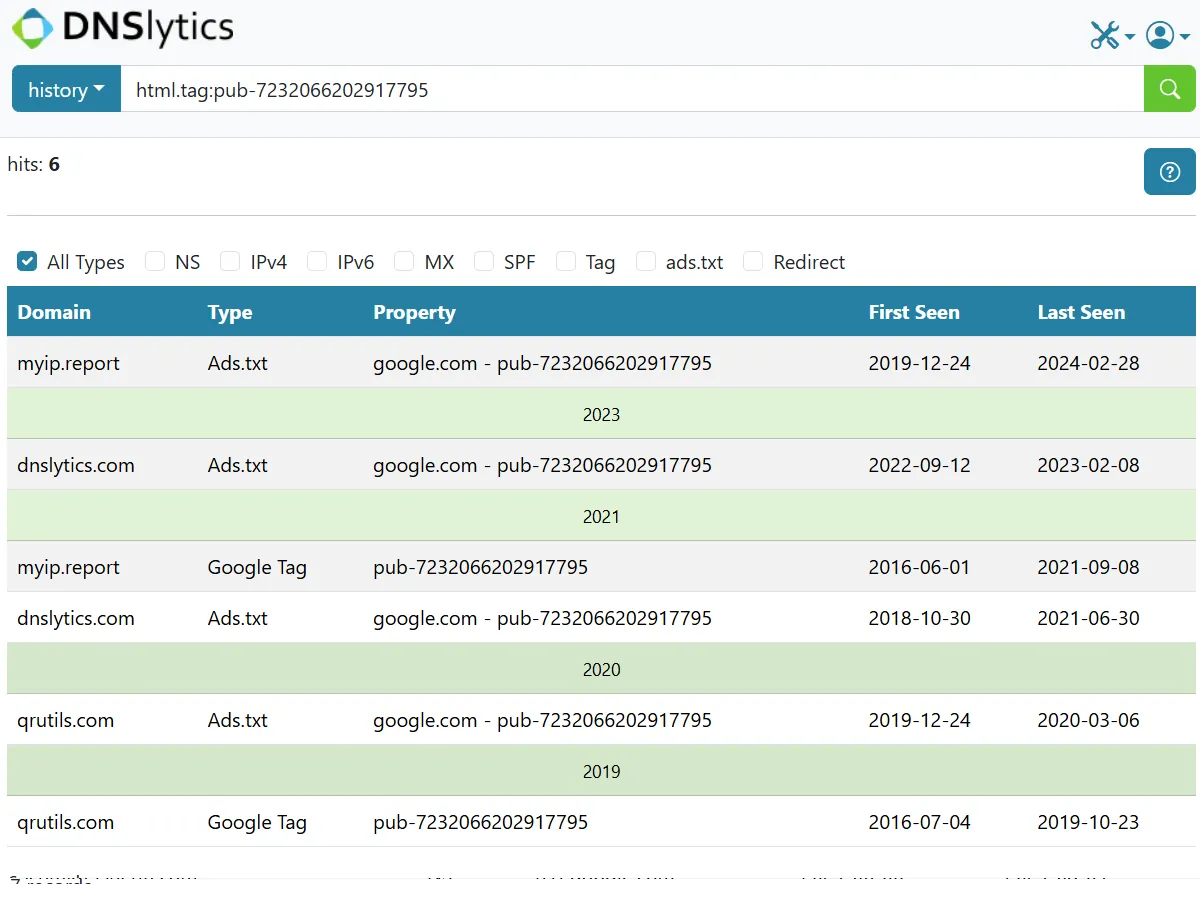Select last seen date 2021-06-30
This screenshot has height=900, width=1200.
(x=1088, y=618)
